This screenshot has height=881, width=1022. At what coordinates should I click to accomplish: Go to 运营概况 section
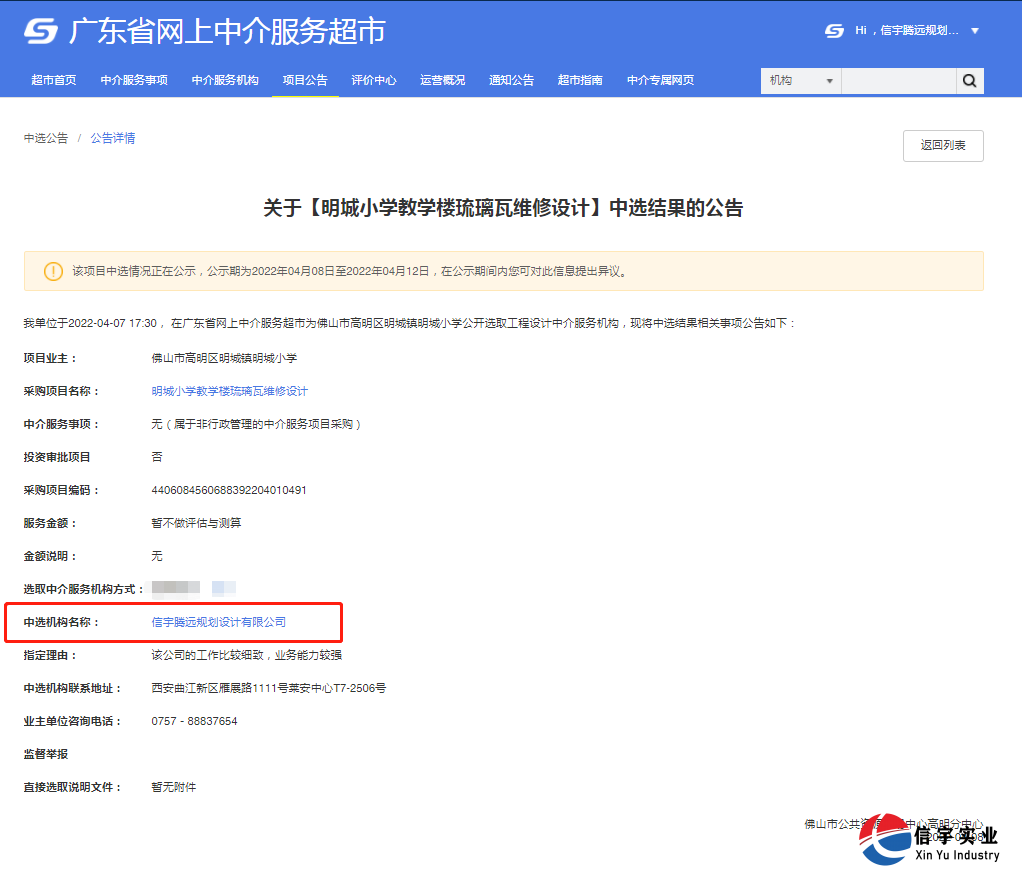point(442,80)
